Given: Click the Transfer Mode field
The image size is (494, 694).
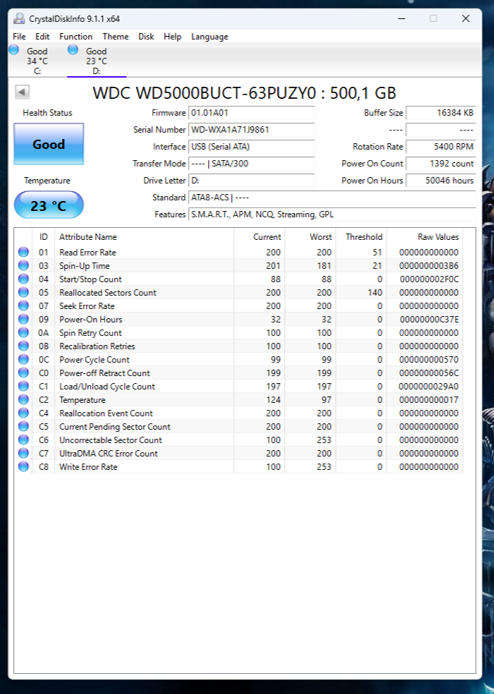Looking at the screenshot, I should coord(251,163).
